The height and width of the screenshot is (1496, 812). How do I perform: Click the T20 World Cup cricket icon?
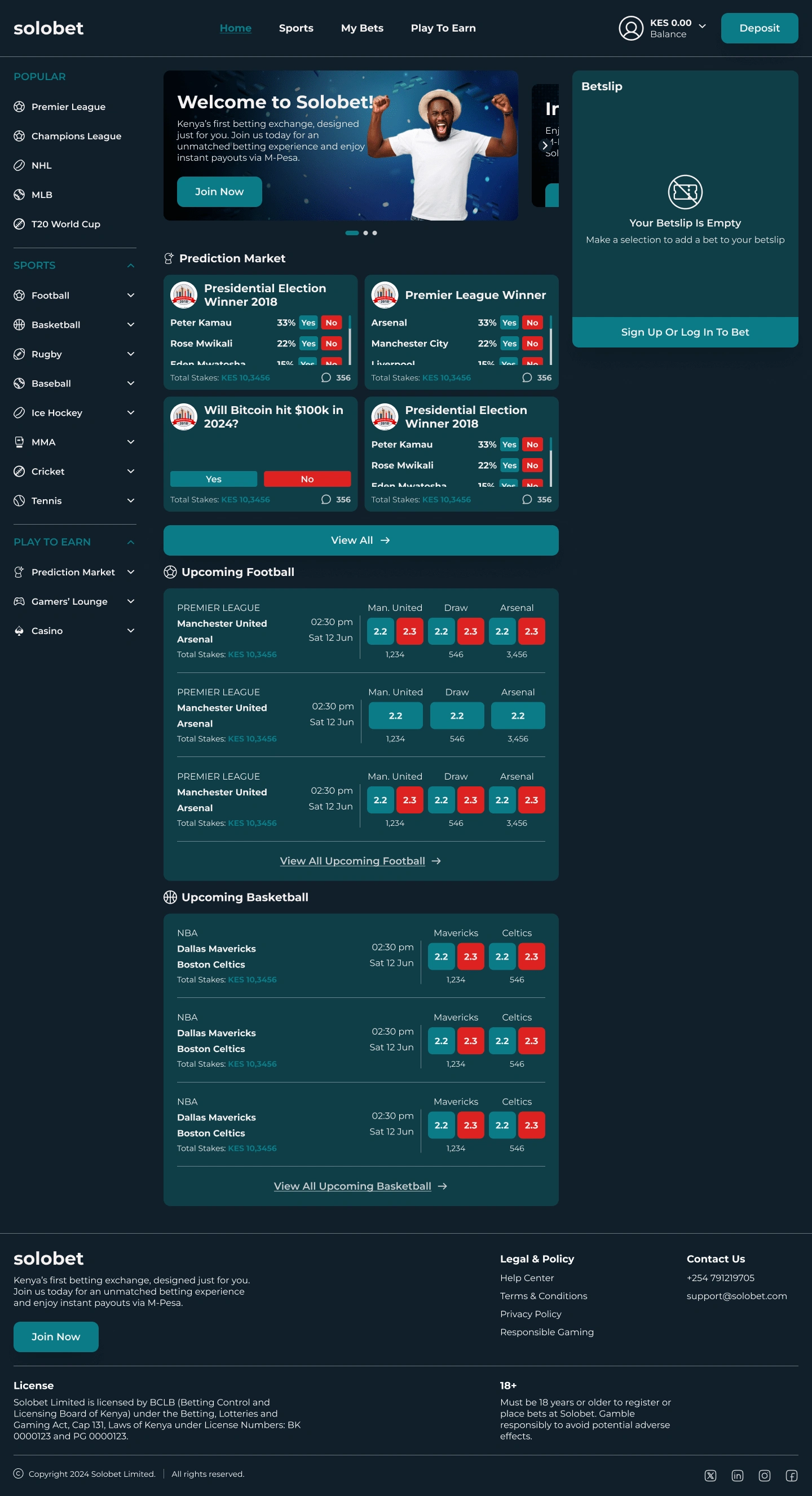tap(19, 224)
